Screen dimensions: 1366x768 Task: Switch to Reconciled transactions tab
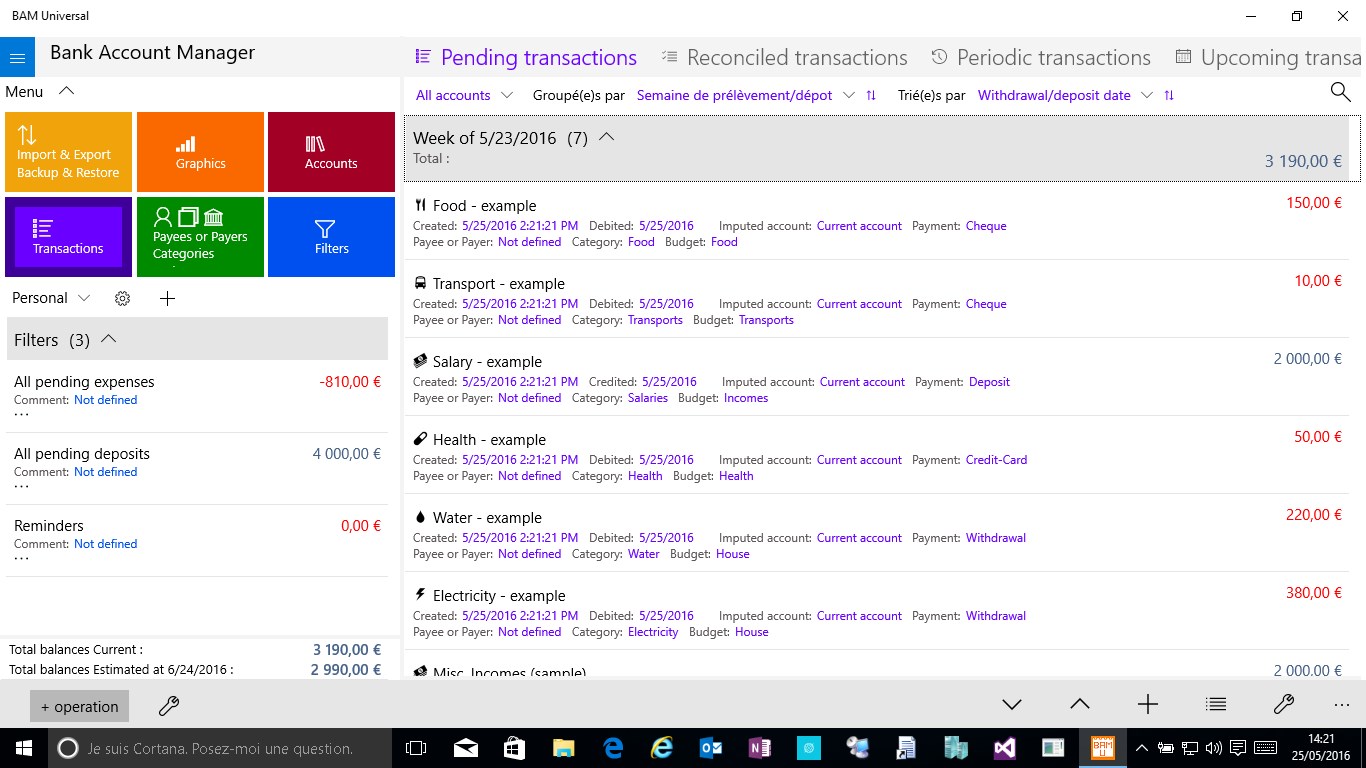click(x=785, y=58)
